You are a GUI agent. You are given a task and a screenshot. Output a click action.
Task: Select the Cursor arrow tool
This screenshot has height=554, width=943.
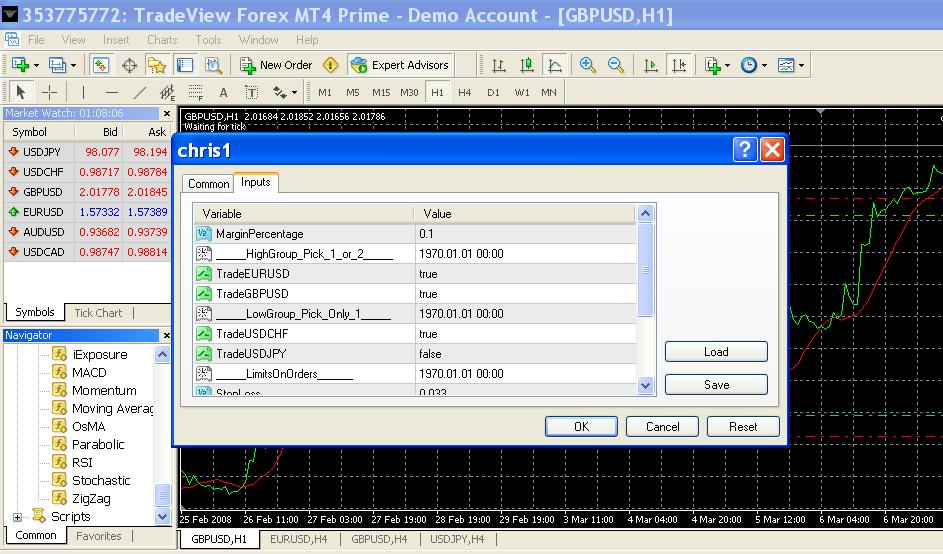pyautogui.click(x=21, y=93)
